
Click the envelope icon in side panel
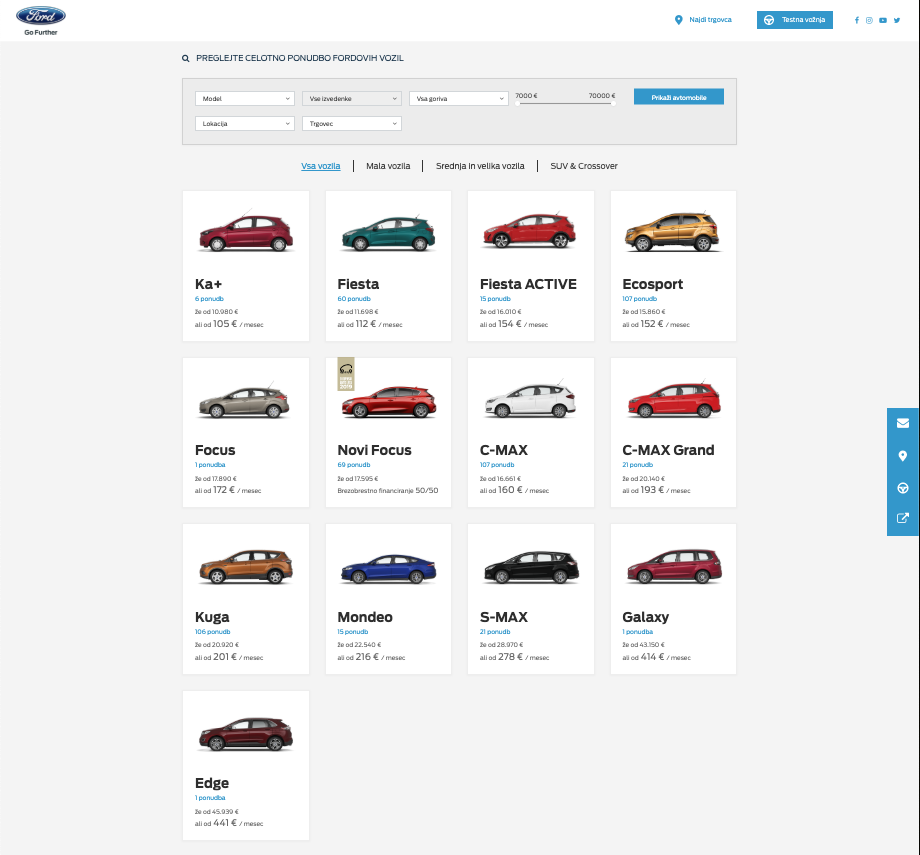coord(903,423)
